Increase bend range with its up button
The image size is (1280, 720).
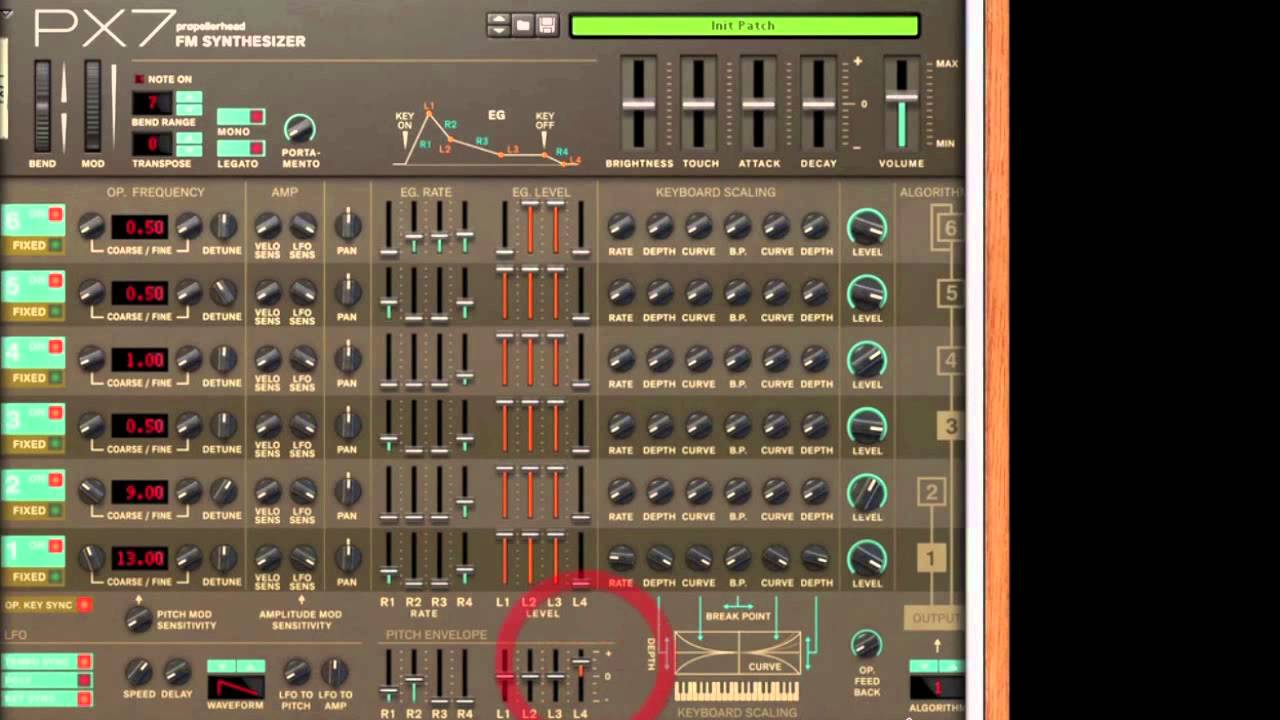click(189, 98)
